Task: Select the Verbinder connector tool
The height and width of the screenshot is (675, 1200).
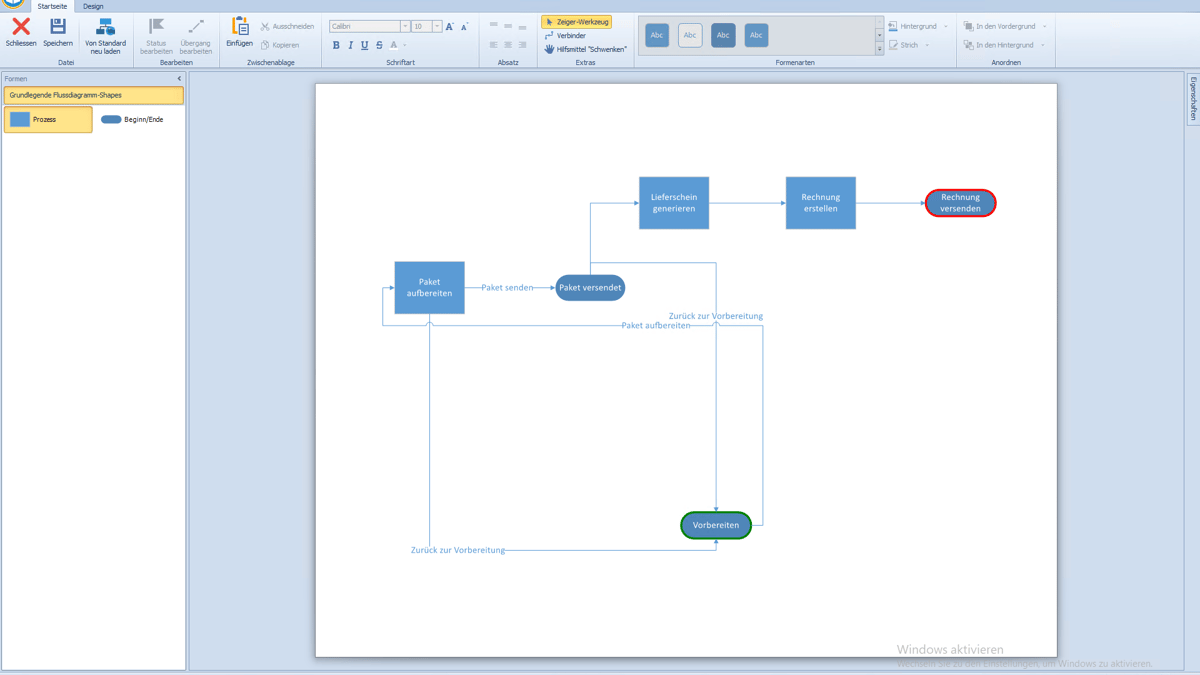Action: [566, 36]
